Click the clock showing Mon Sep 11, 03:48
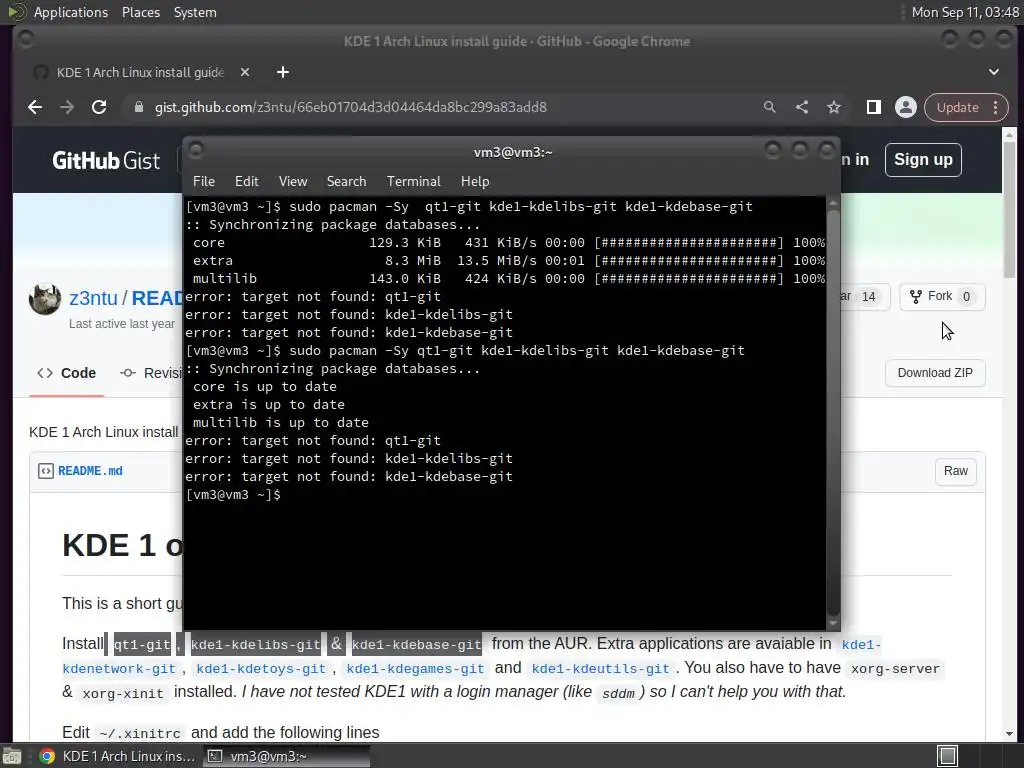1024x768 pixels. tap(965, 12)
